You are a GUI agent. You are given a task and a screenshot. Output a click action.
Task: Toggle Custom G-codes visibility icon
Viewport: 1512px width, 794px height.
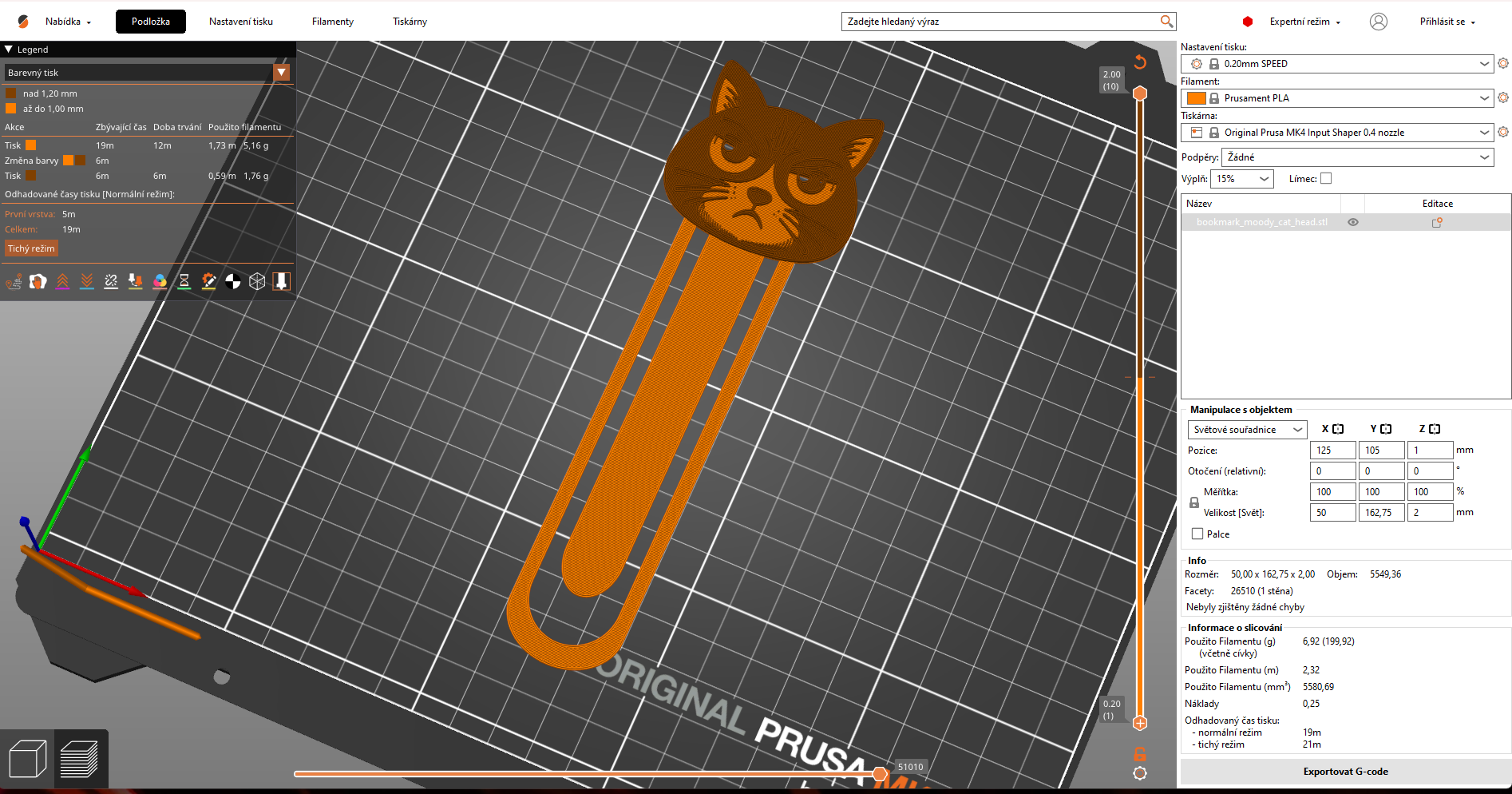(208, 281)
